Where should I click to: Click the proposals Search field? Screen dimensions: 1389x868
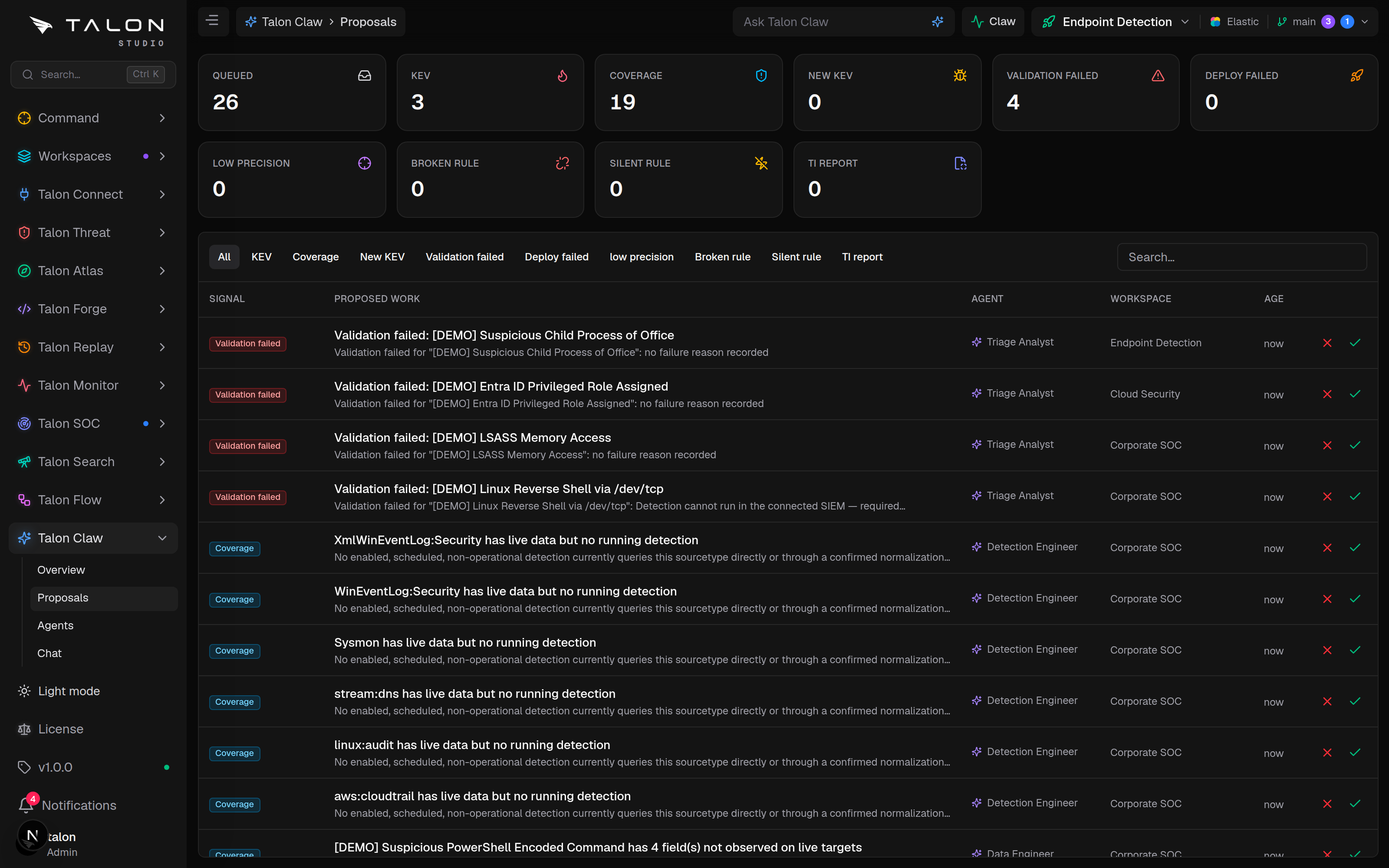click(x=1241, y=256)
